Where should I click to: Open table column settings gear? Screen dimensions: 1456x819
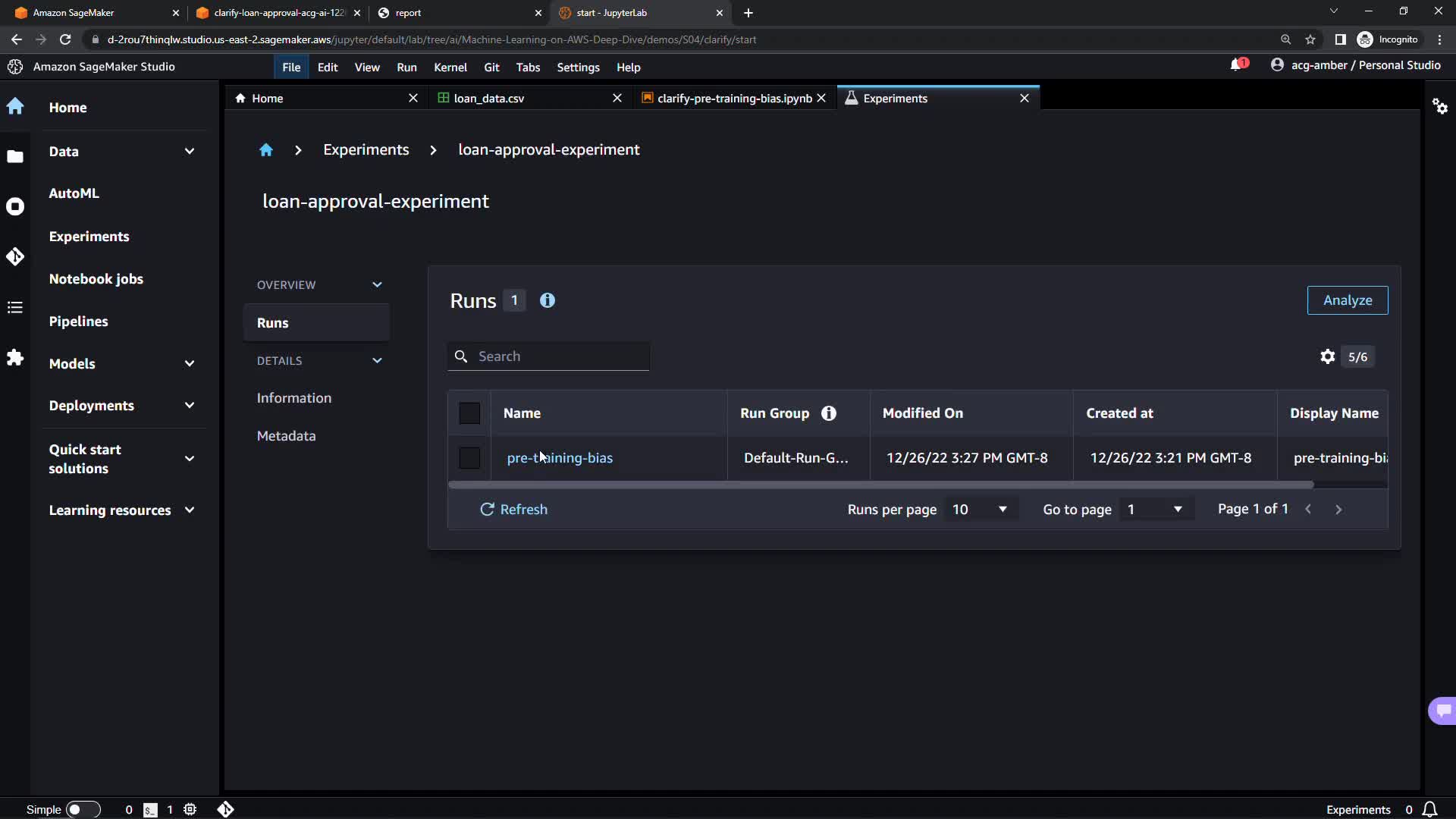click(x=1327, y=356)
